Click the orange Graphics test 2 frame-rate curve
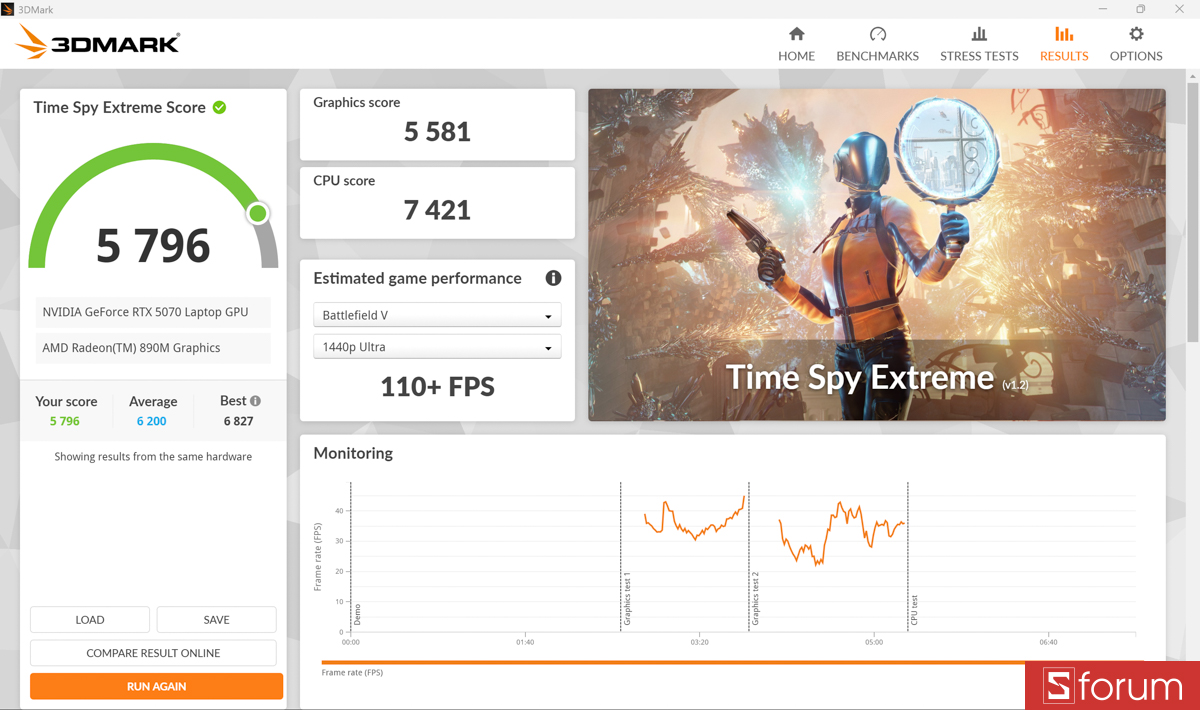Screen dimensions: 1200x710 pos(842,532)
